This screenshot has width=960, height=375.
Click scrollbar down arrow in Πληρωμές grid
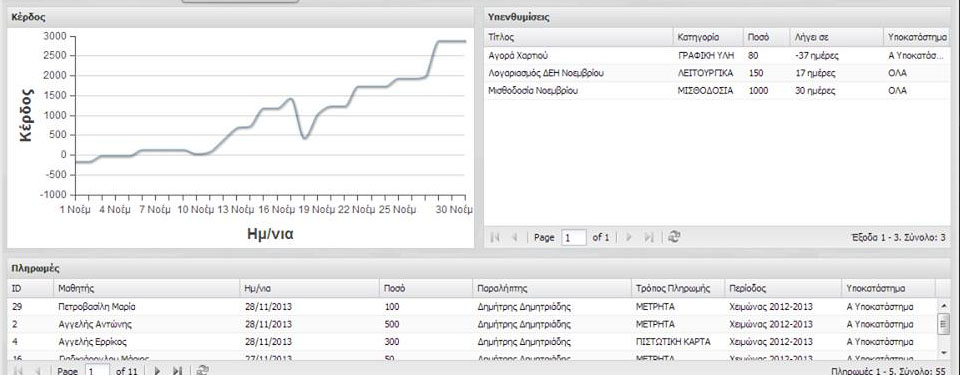(943, 354)
